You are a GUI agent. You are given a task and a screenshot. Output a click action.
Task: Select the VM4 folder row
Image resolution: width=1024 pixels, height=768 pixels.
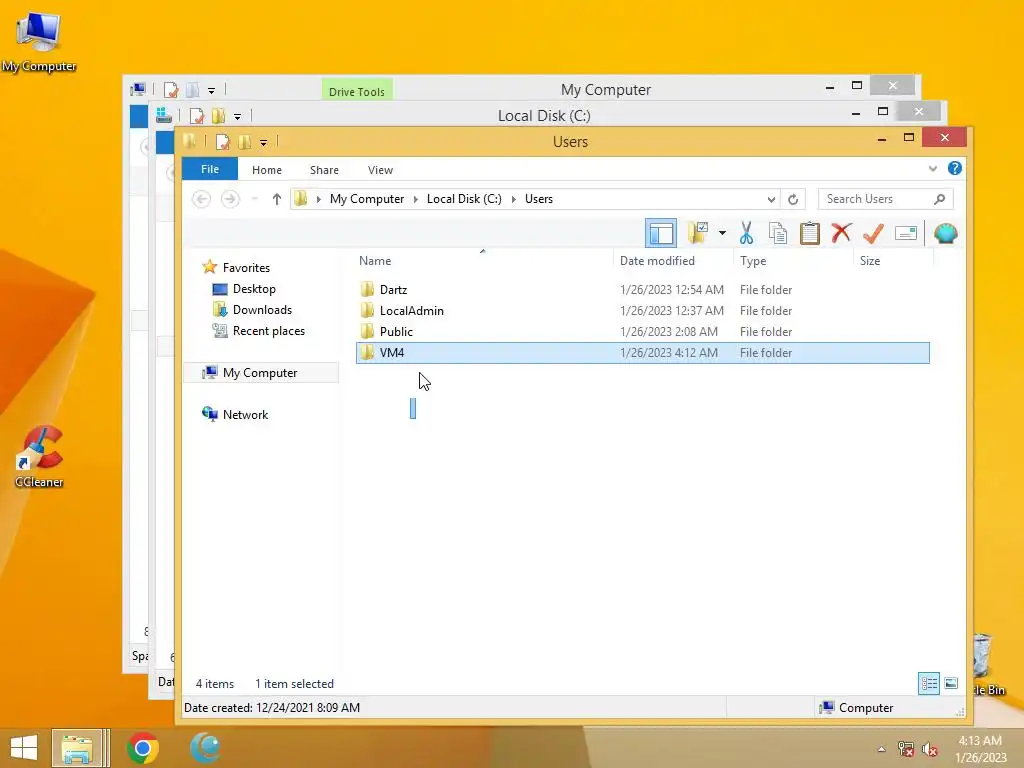pos(643,353)
